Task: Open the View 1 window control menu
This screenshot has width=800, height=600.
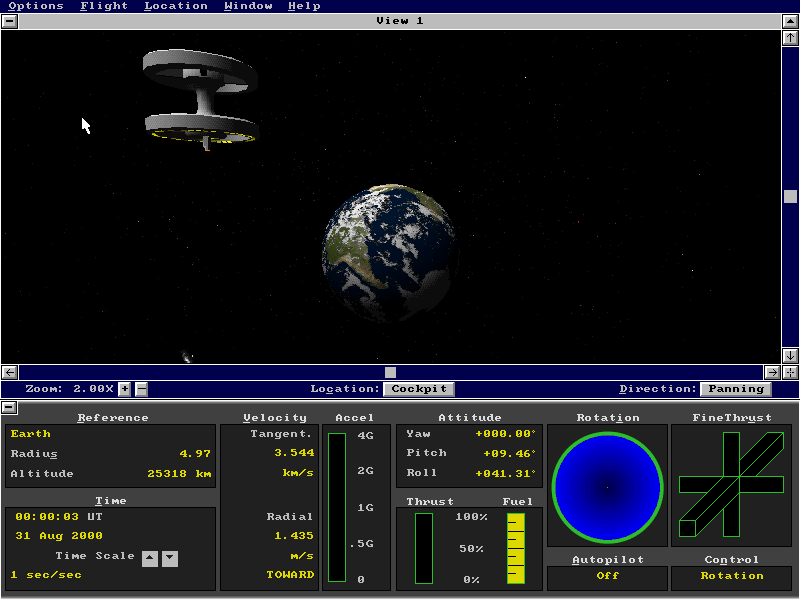Action: click(x=10, y=21)
